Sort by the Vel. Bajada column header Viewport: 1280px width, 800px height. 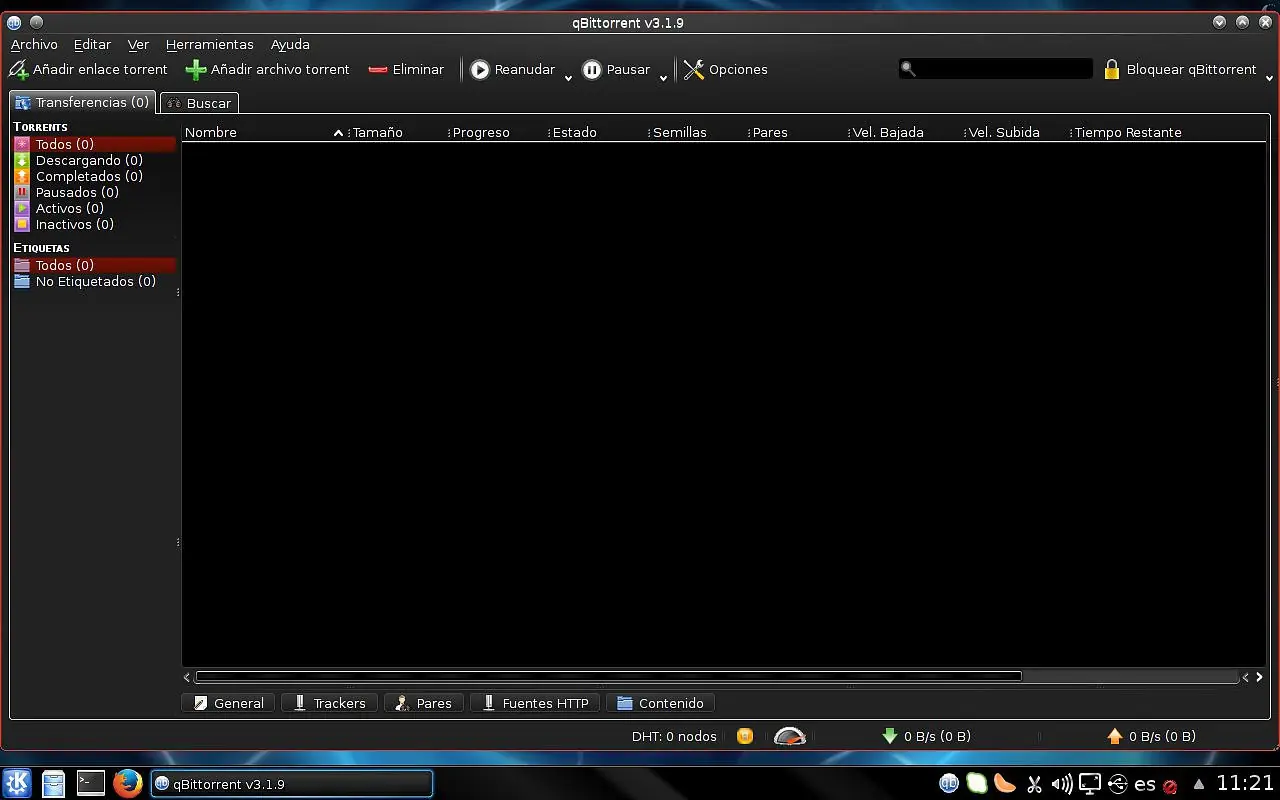click(905, 132)
